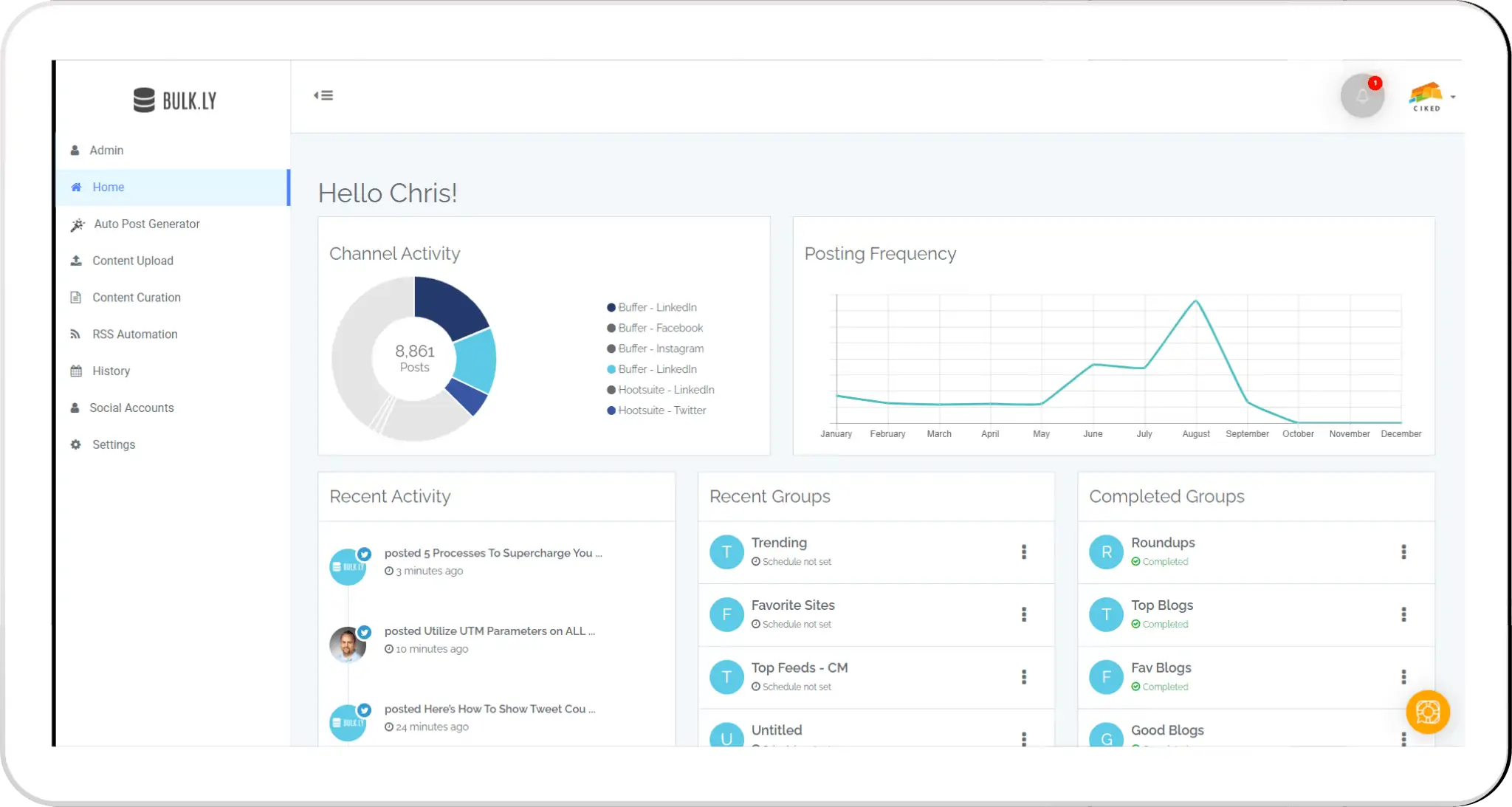Open Content Upload in the sidebar

[133, 261]
